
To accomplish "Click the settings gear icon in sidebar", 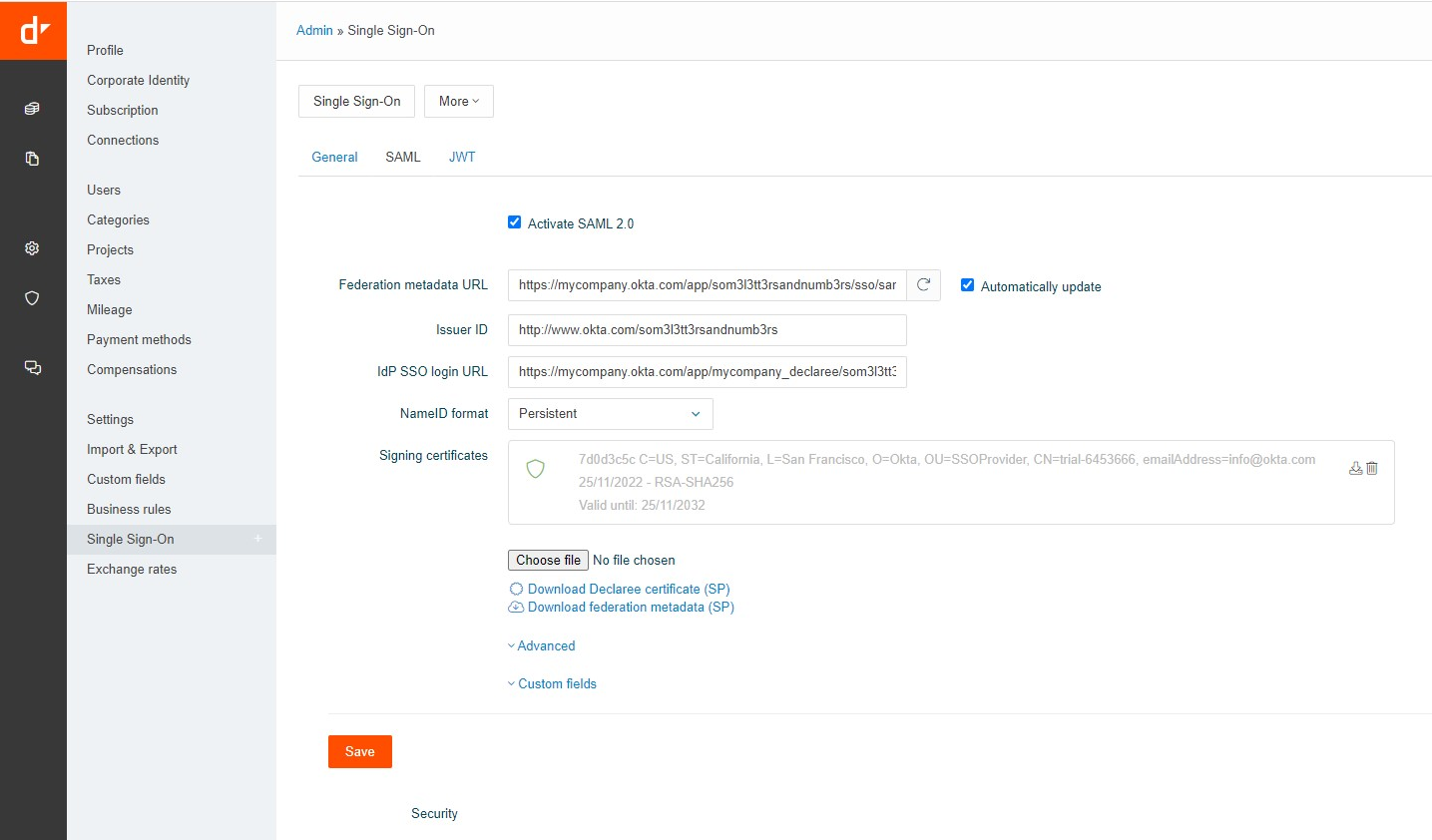I will pyautogui.click(x=32, y=248).
